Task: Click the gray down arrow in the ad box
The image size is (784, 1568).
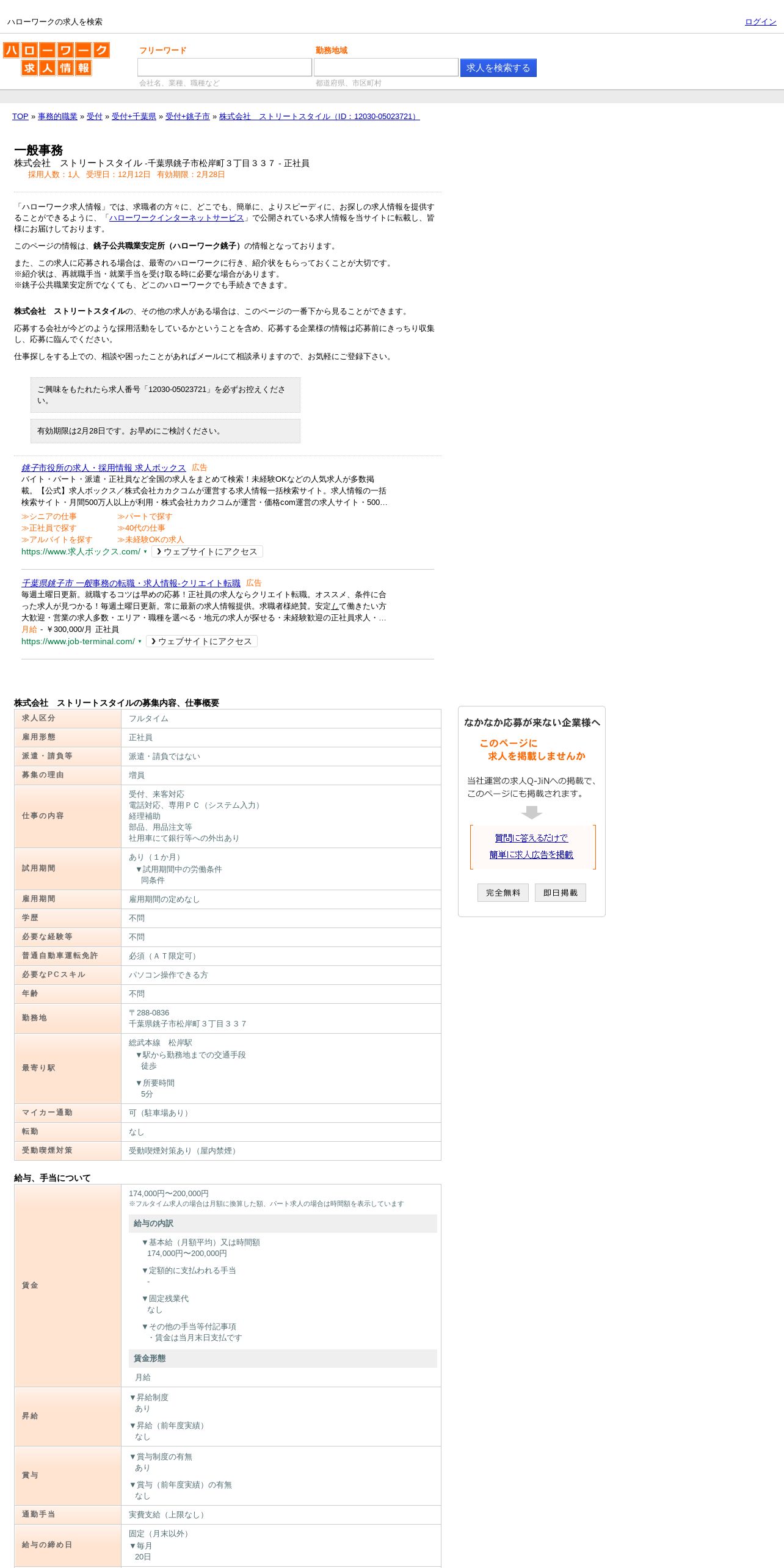Action: (531, 812)
